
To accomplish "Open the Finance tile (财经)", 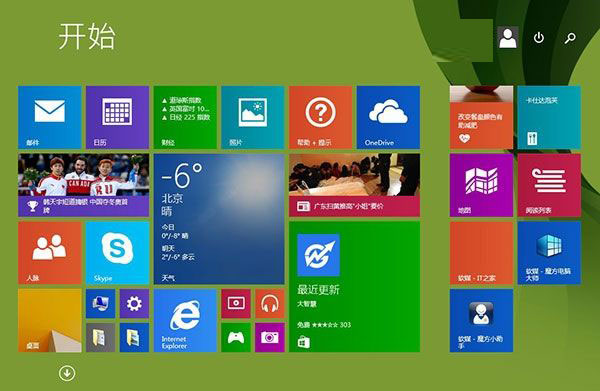I will pos(185,117).
